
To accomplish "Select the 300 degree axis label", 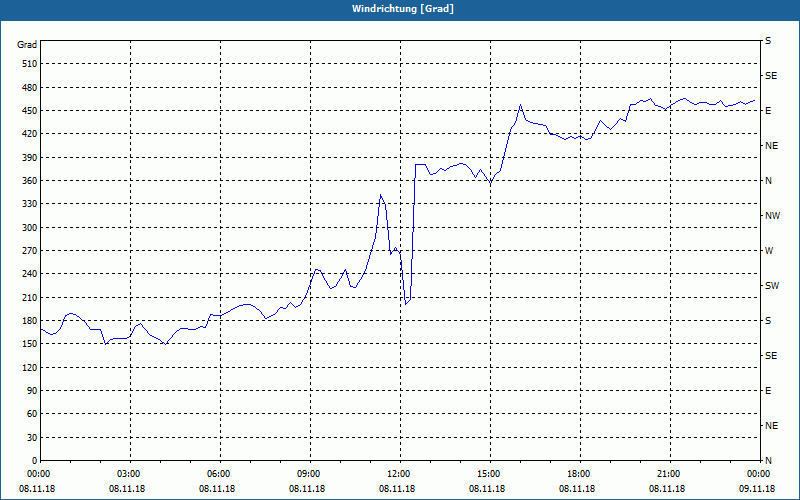I will 30,228.
